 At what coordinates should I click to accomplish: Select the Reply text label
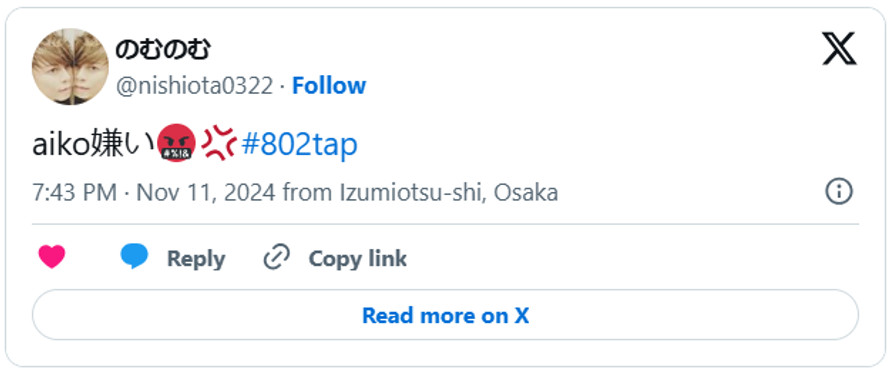pos(195,259)
